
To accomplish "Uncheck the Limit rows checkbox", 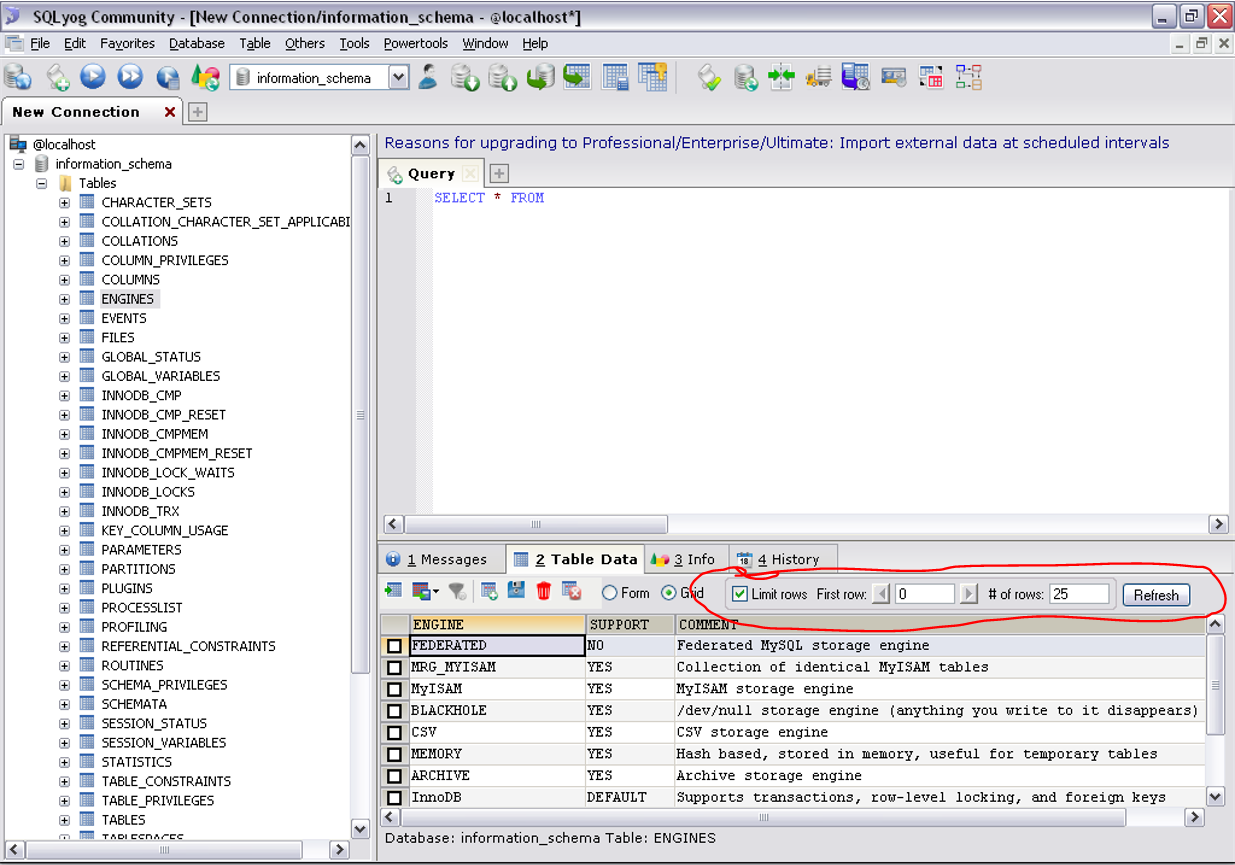I will point(740,594).
